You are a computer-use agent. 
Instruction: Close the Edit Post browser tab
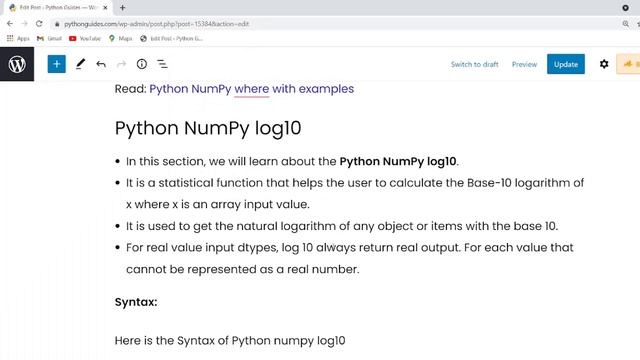pos(105,7)
